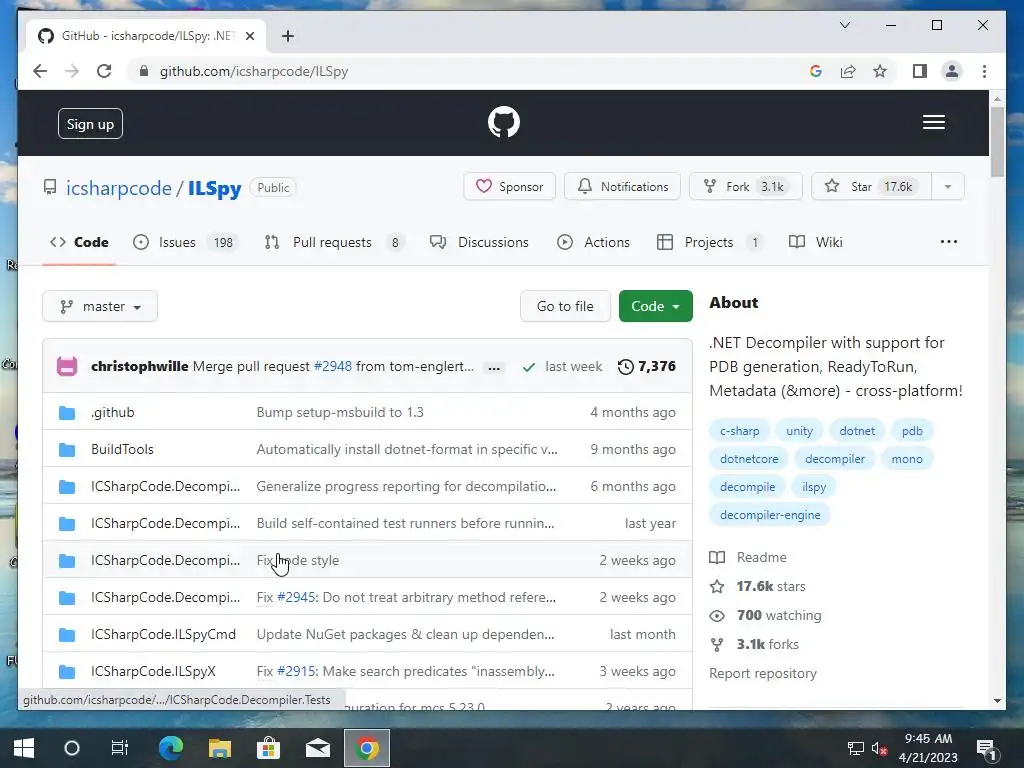Open the Chrome profile avatar

[x=952, y=71]
